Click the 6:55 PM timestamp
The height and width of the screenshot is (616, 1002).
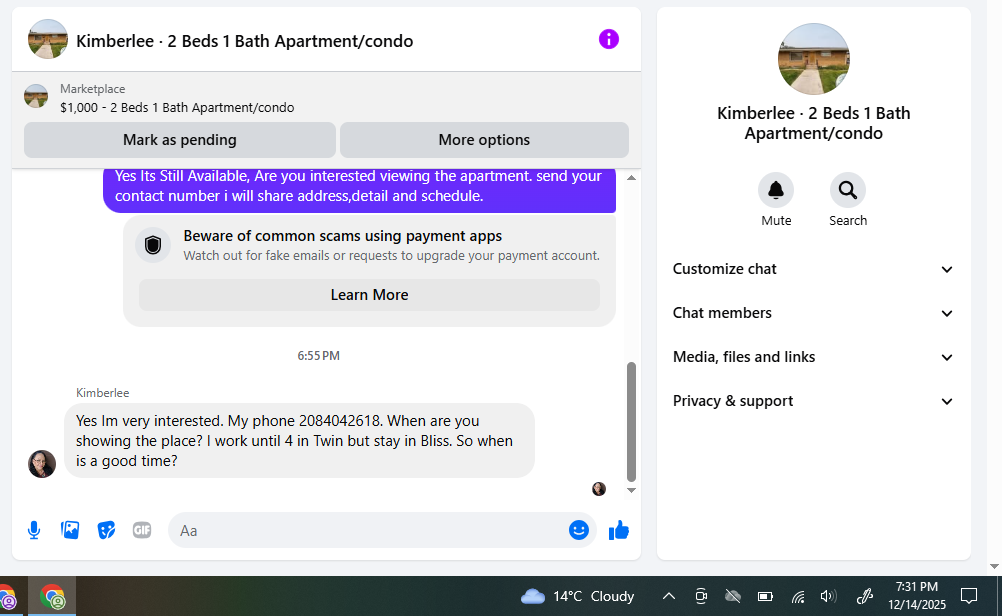tap(318, 356)
